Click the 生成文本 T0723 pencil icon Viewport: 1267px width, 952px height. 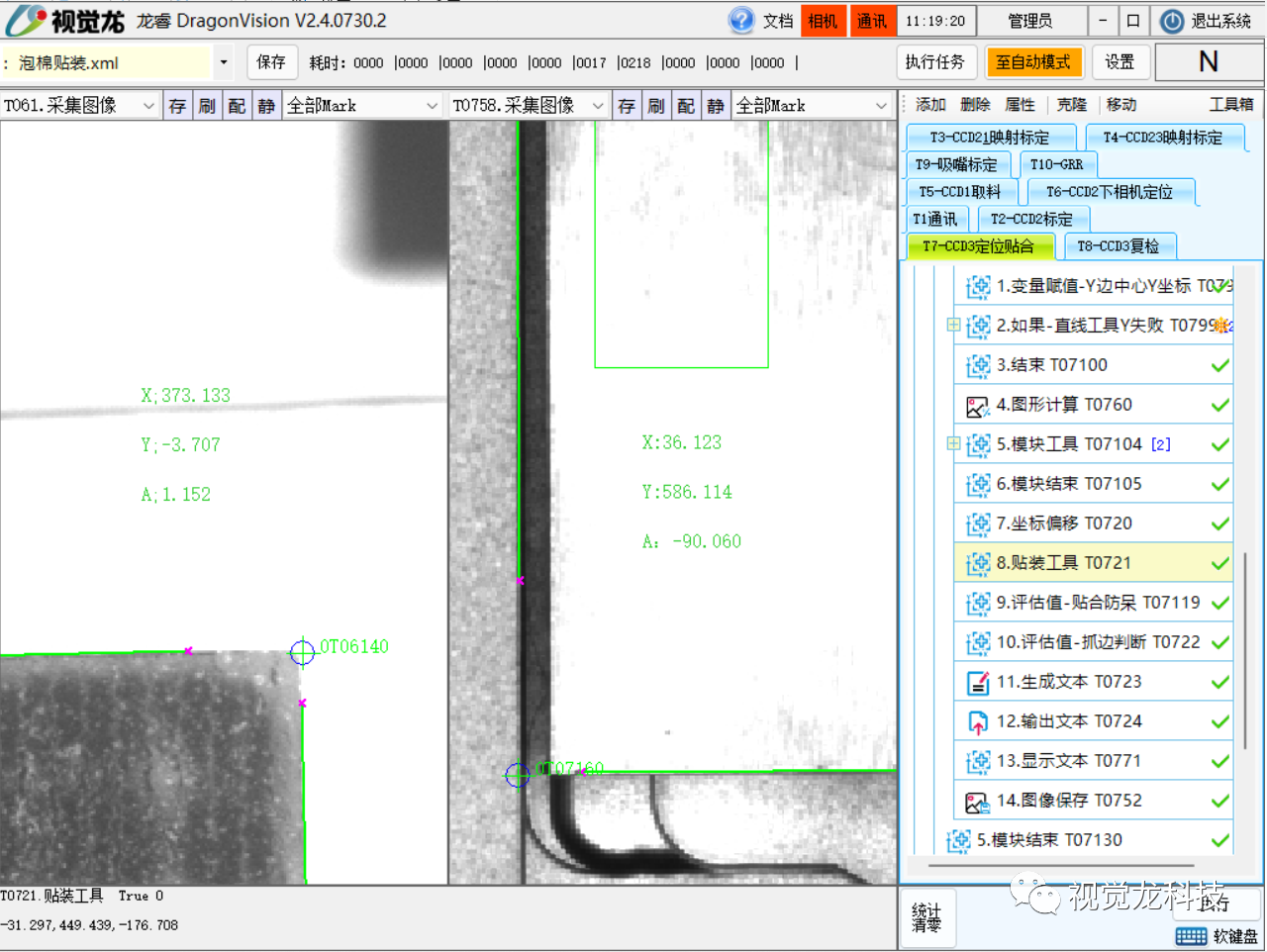(977, 683)
